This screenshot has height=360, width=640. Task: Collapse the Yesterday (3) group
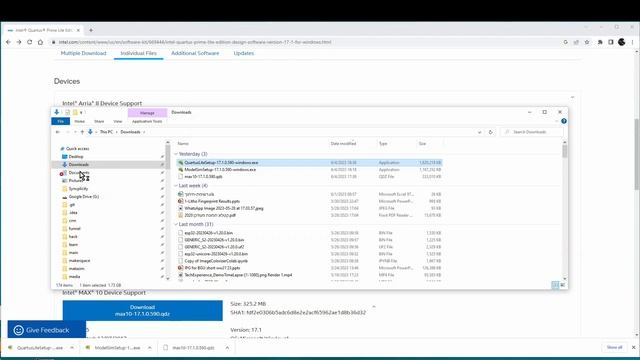click(x=176, y=154)
